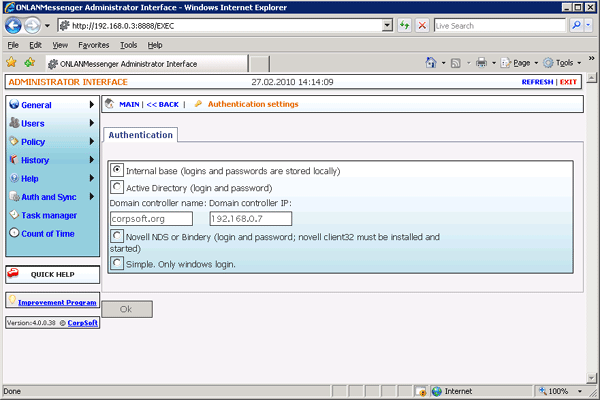Viewport: 600px width, 400px height.
Task: Click the book icon beside History
Action: (14, 159)
